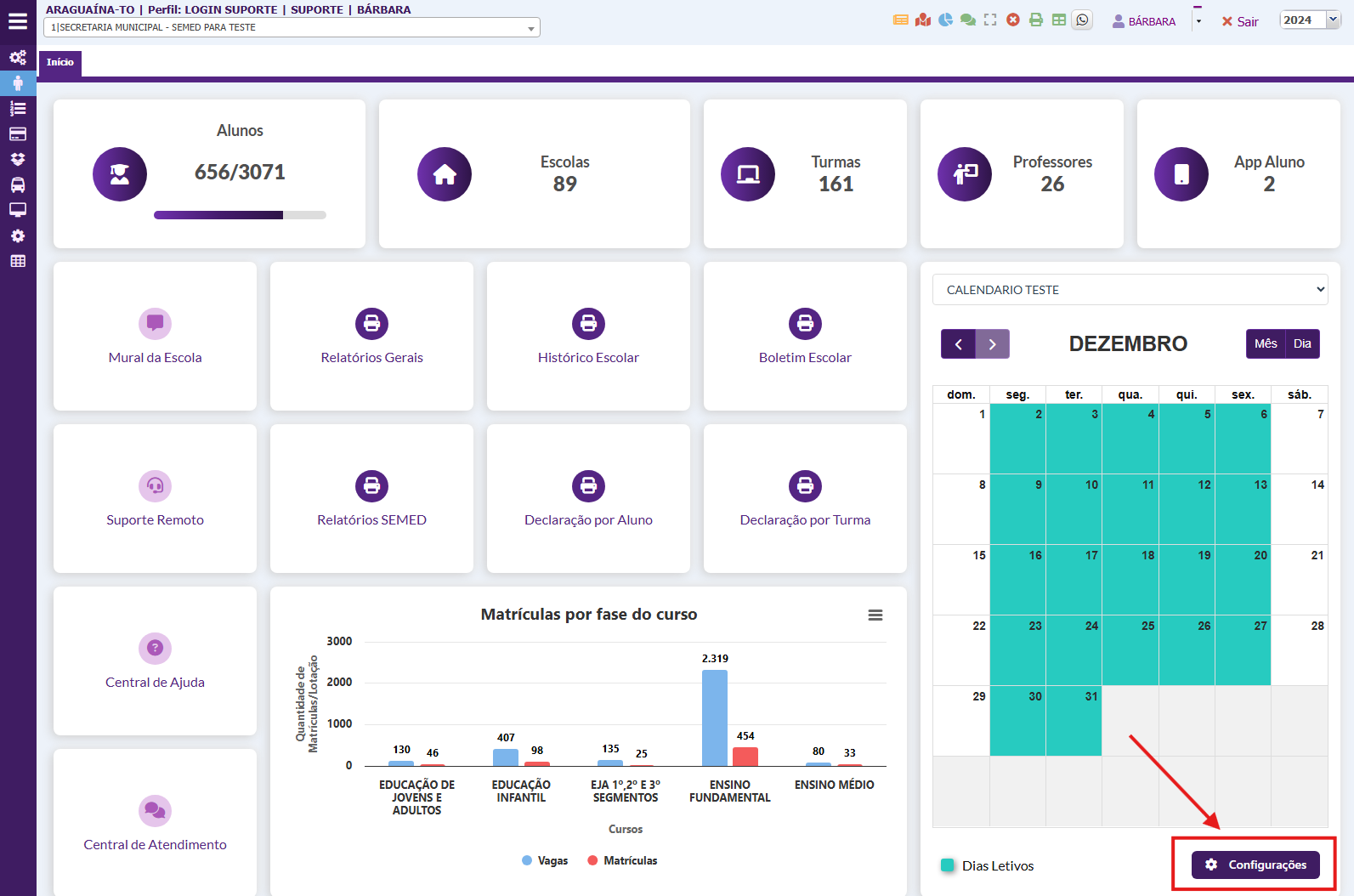This screenshot has height=896, width=1354.
Task: Select the numbered list icon in sidebar
Action: (x=18, y=109)
